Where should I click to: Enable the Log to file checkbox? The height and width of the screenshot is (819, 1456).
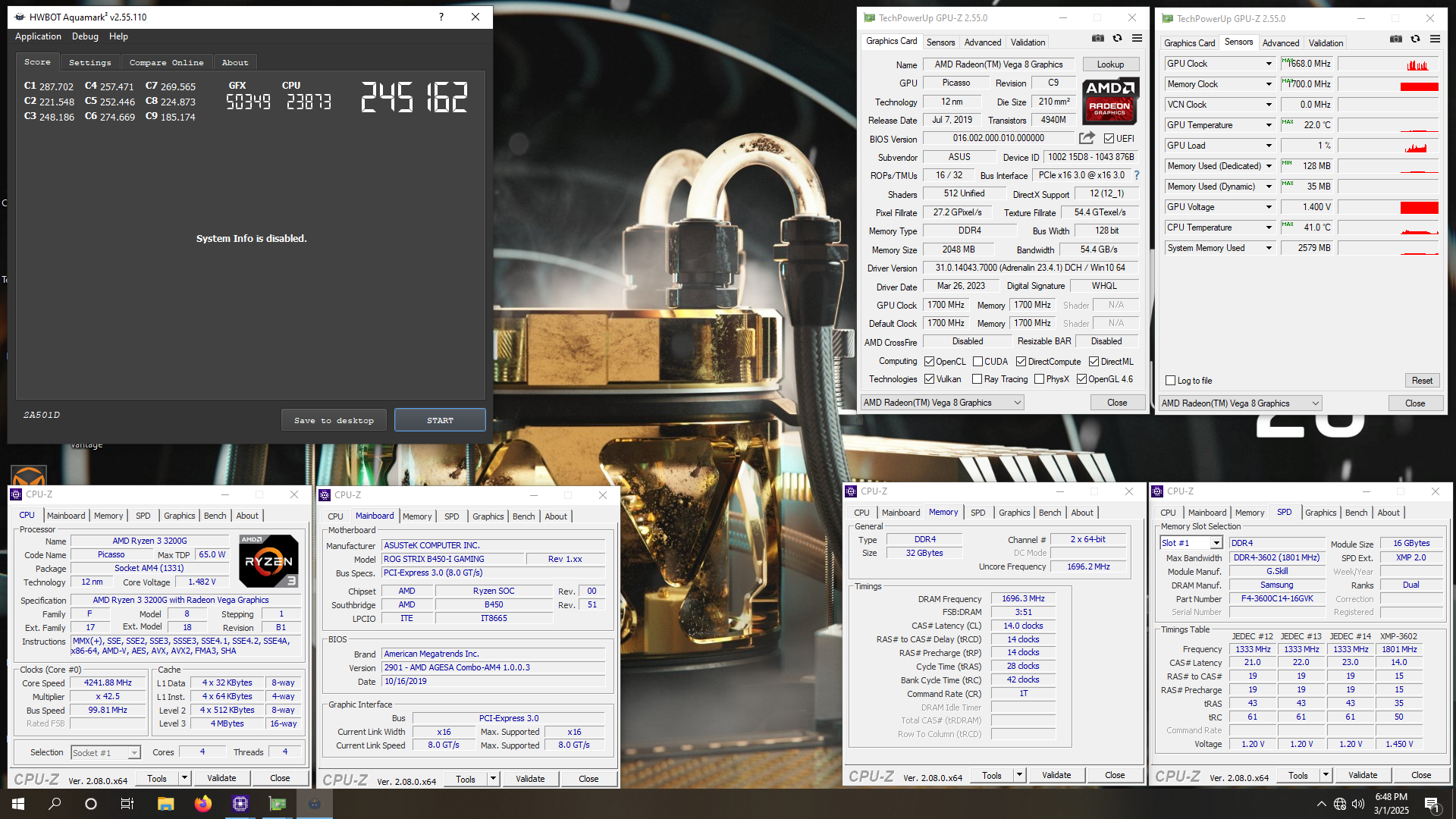1170,381
